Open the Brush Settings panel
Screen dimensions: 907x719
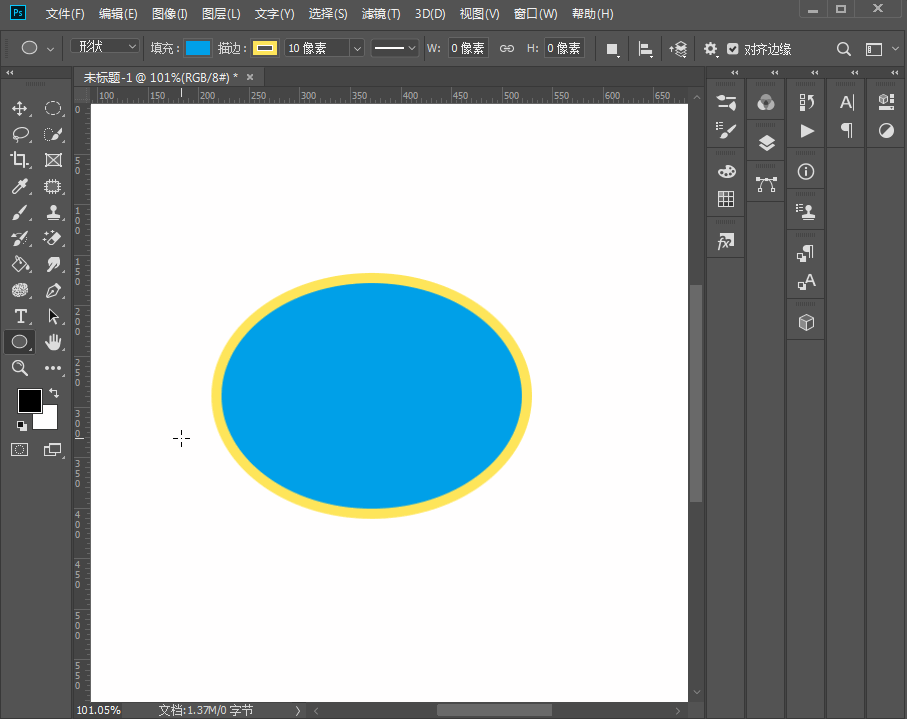click(x=726, y=131)
